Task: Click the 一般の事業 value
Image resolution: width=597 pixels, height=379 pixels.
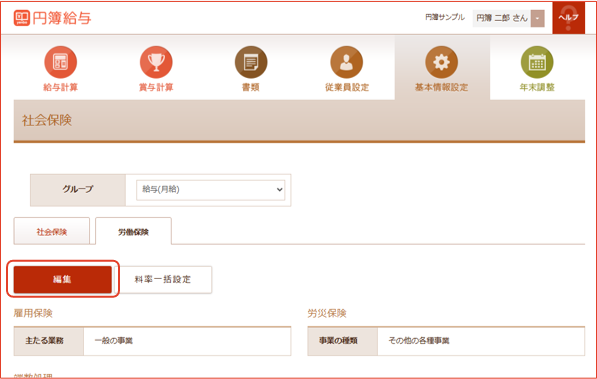Action: pyautogui.click(x=114, y=341)
